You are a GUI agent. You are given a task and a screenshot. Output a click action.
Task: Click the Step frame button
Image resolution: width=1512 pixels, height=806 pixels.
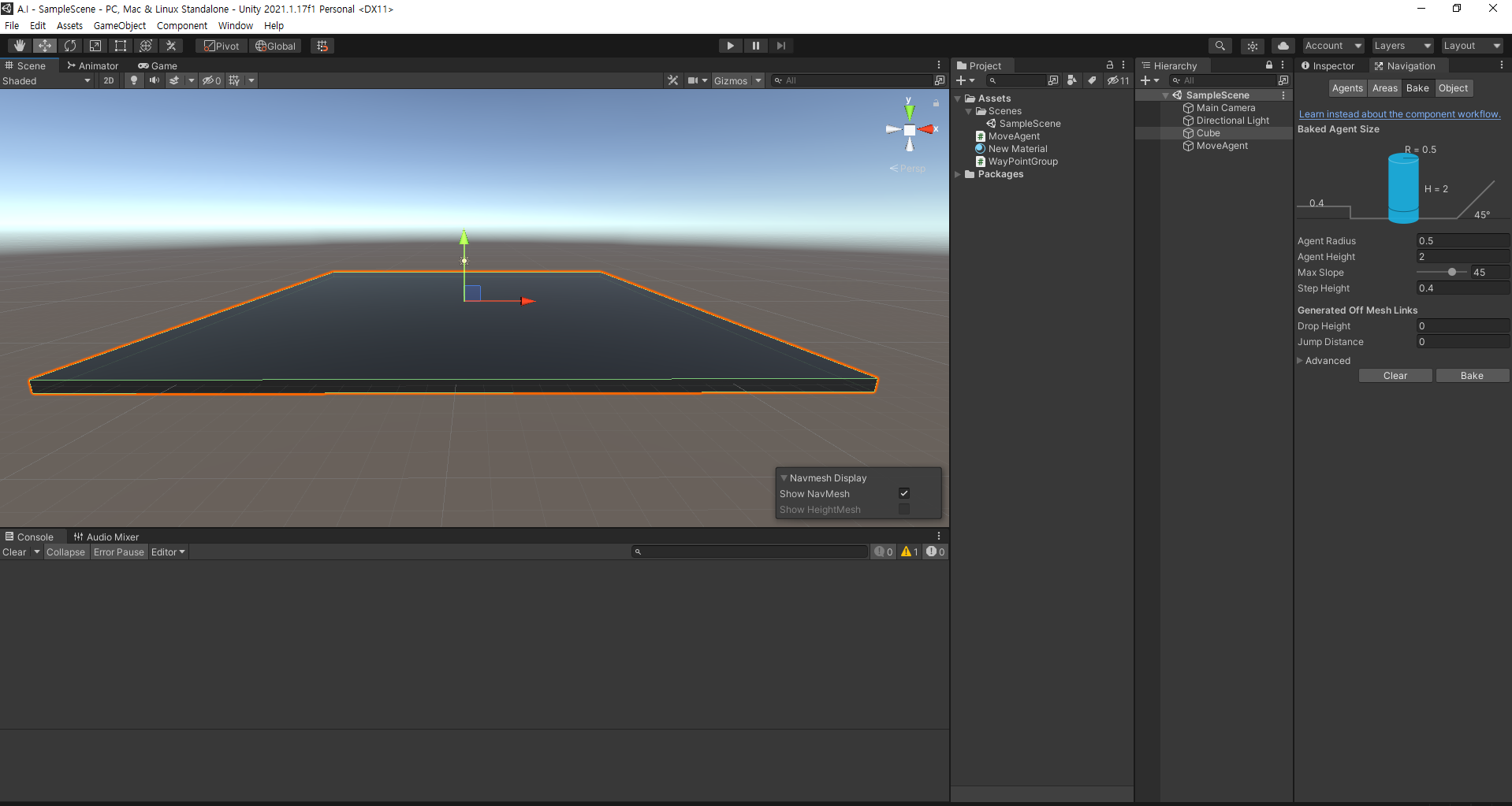pos(781,46)
